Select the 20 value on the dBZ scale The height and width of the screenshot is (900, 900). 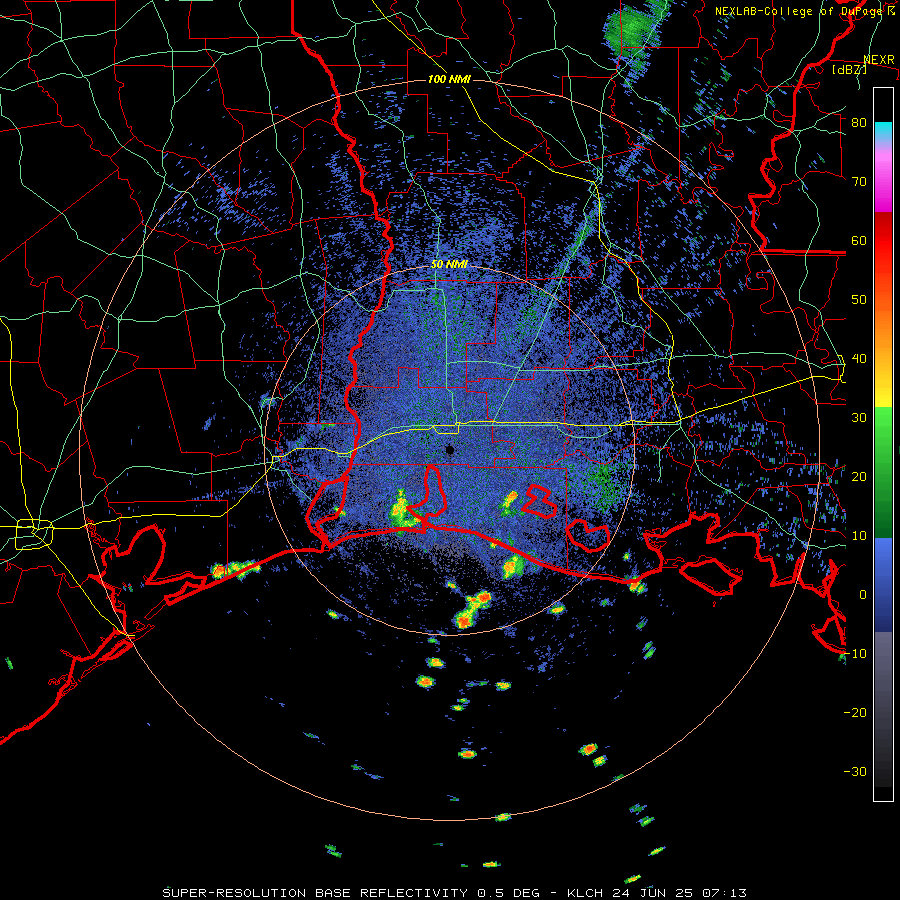[859, 477]
